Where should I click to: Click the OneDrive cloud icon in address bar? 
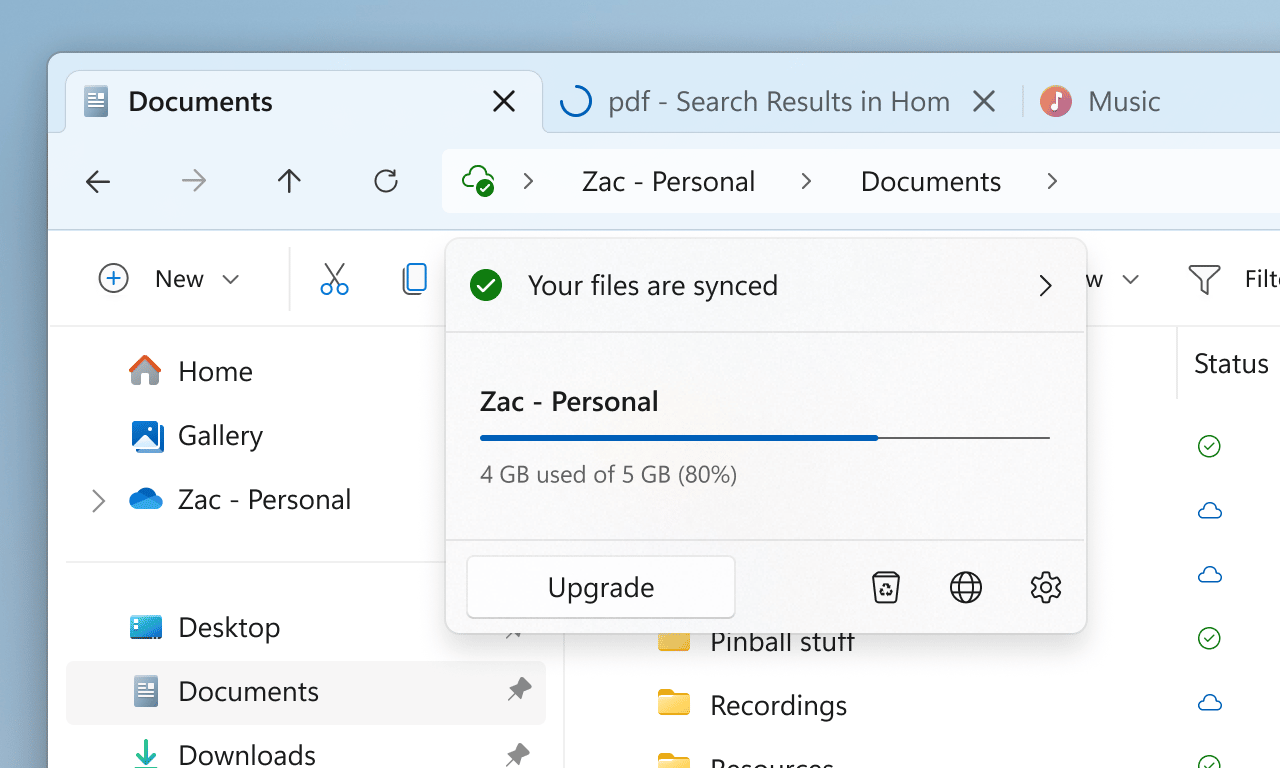tap(478, 181)
